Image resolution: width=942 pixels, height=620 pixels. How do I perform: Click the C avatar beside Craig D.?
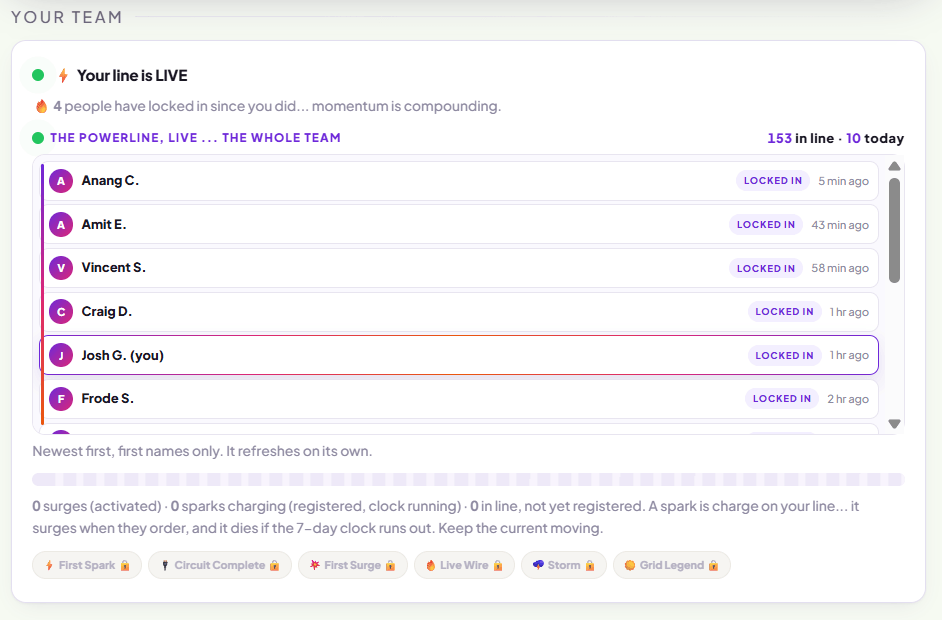pyautogui.click(x=61, y=312)
